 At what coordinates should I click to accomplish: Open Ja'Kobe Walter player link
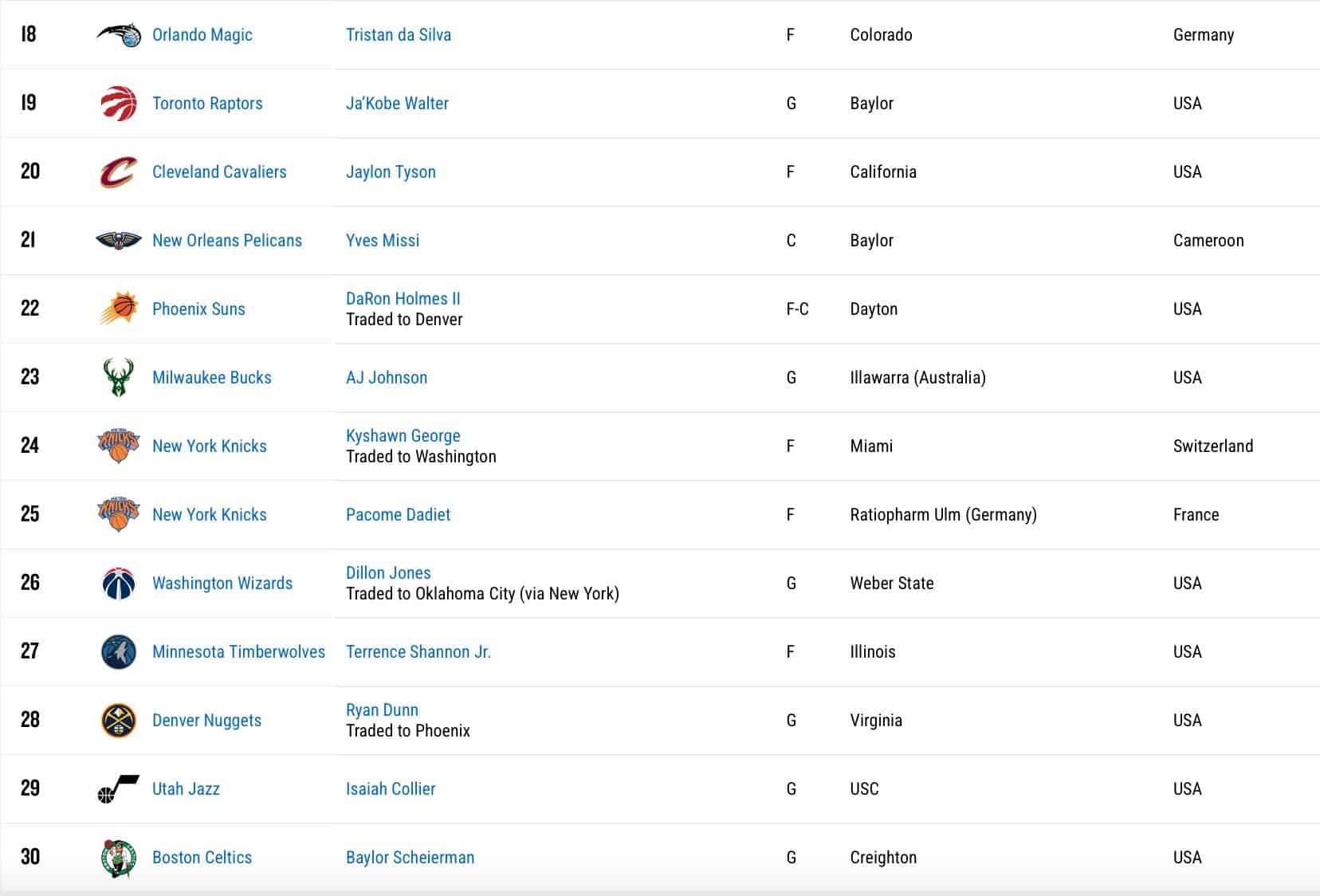click(397, 104)
